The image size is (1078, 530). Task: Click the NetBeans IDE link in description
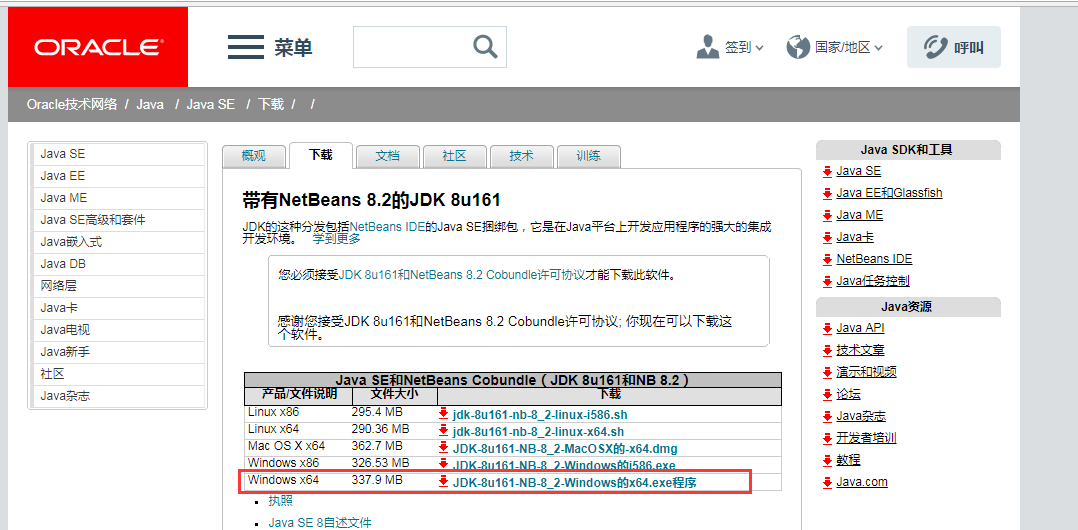coord(386,226)
